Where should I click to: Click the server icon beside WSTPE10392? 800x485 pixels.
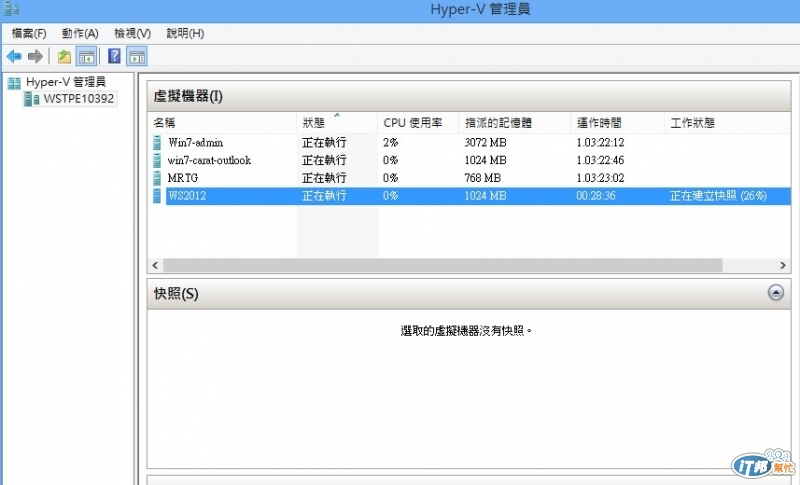pos(32,98)
